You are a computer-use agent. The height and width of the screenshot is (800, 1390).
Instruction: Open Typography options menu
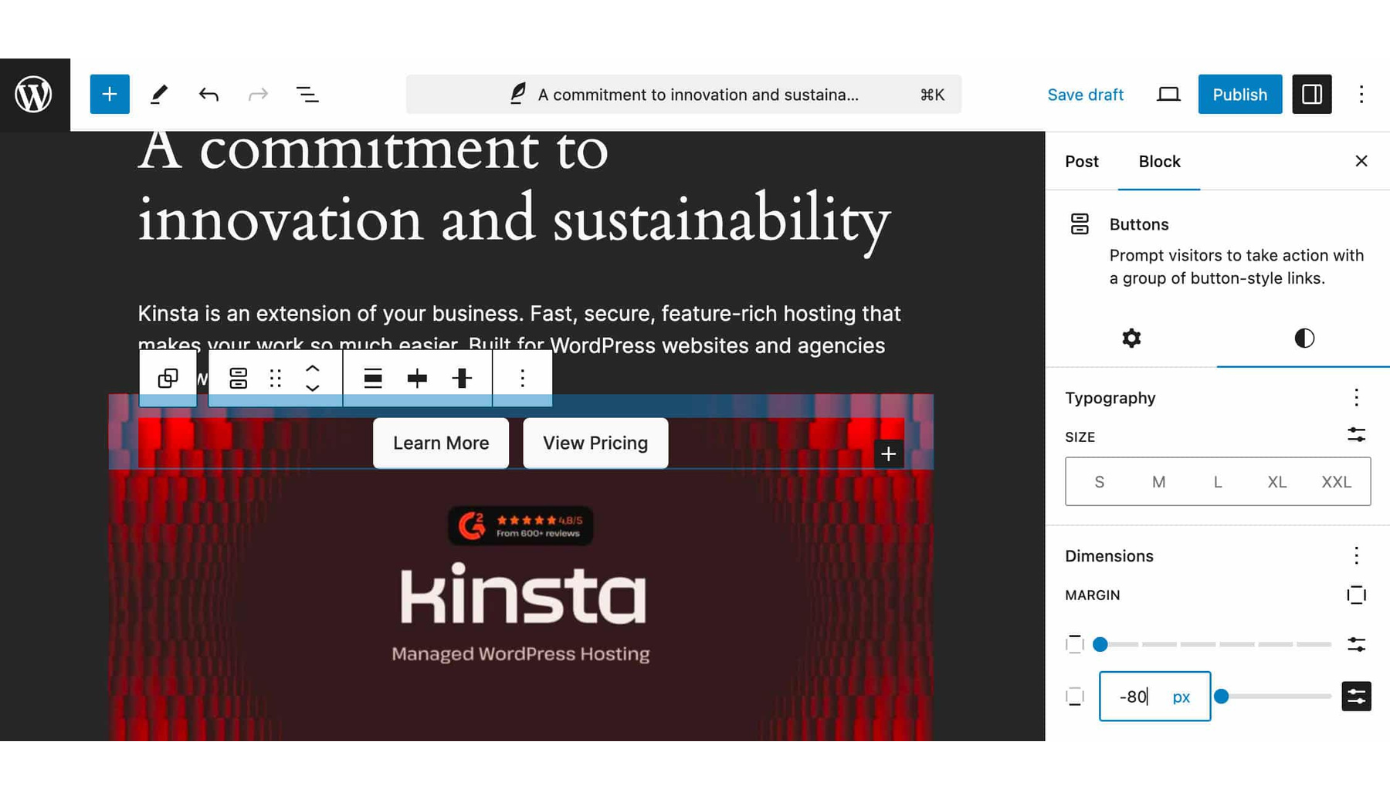click(1356, 398)
